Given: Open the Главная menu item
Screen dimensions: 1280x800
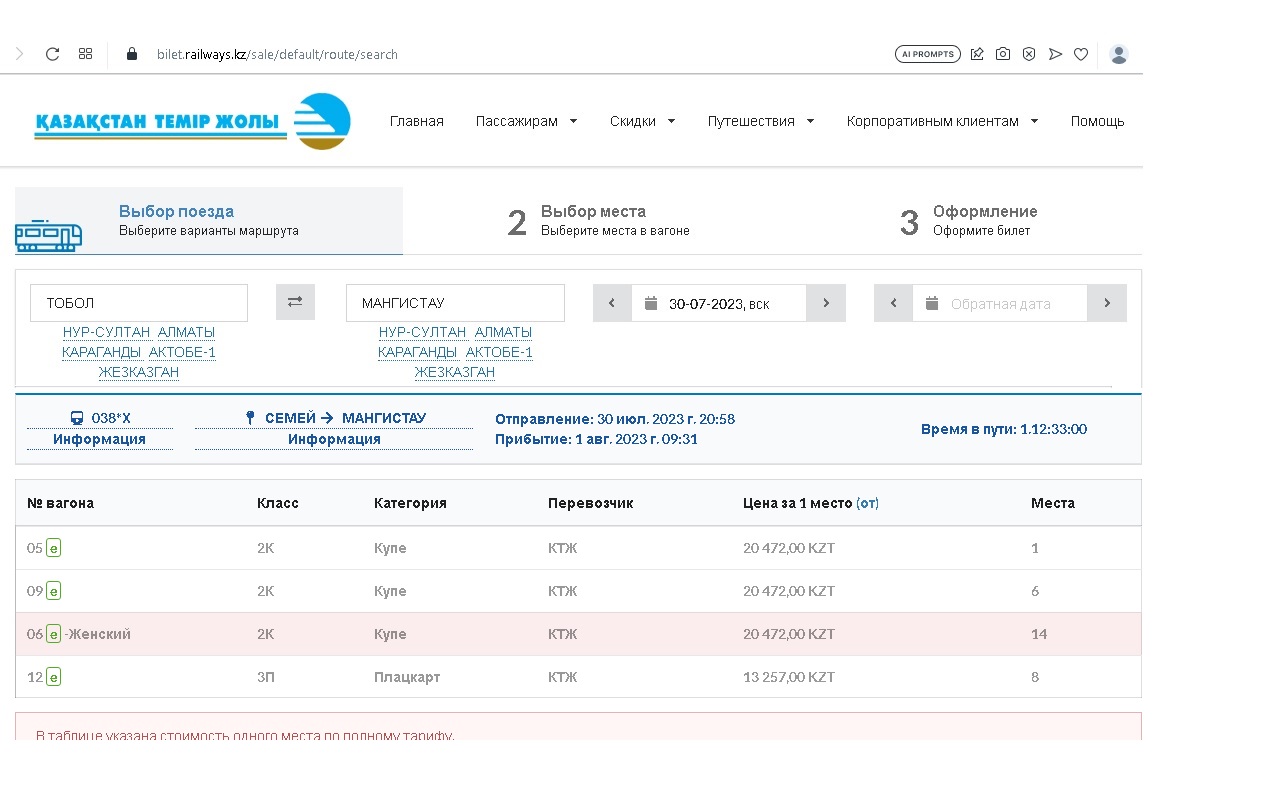Looking at the screenshot, I should tap(416, 121).
